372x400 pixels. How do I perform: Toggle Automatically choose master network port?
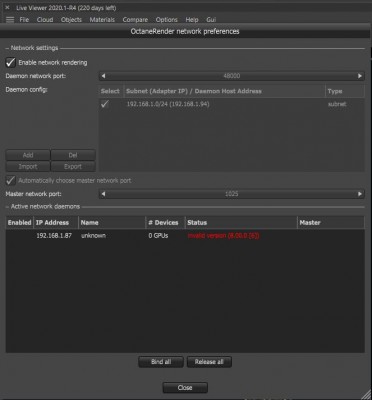click(x=11, y=181)
